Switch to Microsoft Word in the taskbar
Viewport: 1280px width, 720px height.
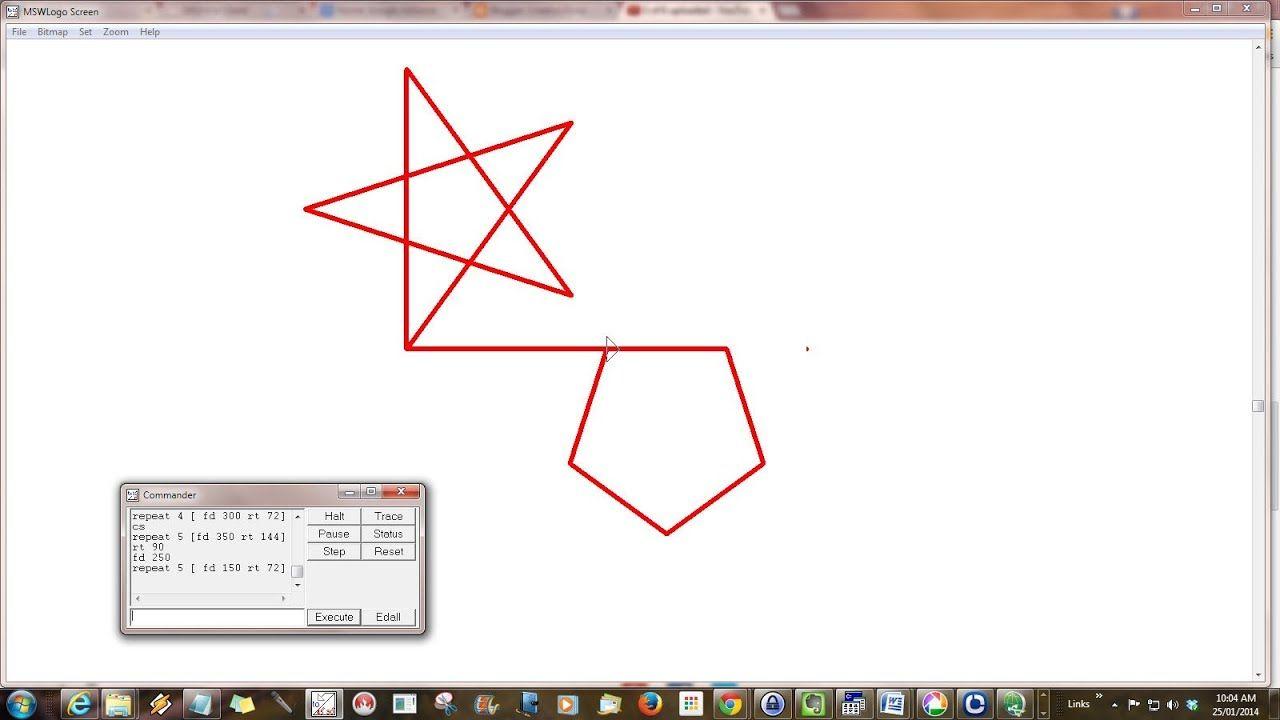[x=893, y=704]
